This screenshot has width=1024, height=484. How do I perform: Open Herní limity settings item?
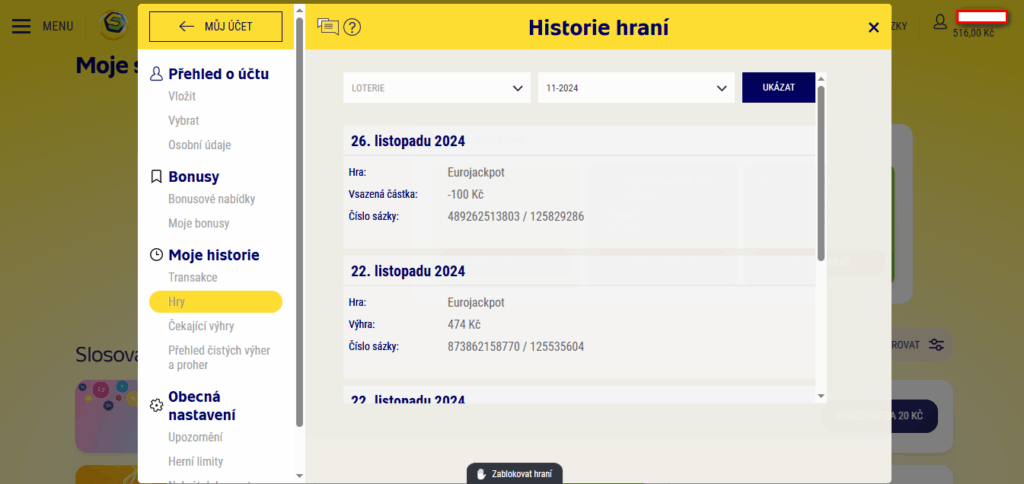coord(196,462)
